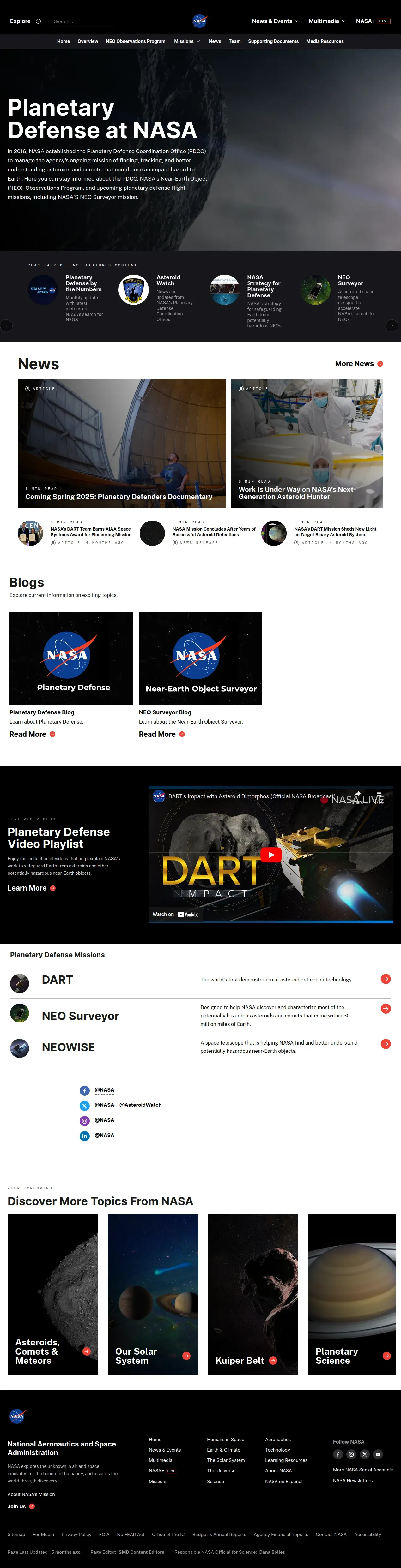Click the footer Facebook icon under Follow NASA
401x1568 pixels.
pyautogui.click(x=338, y=1454)
